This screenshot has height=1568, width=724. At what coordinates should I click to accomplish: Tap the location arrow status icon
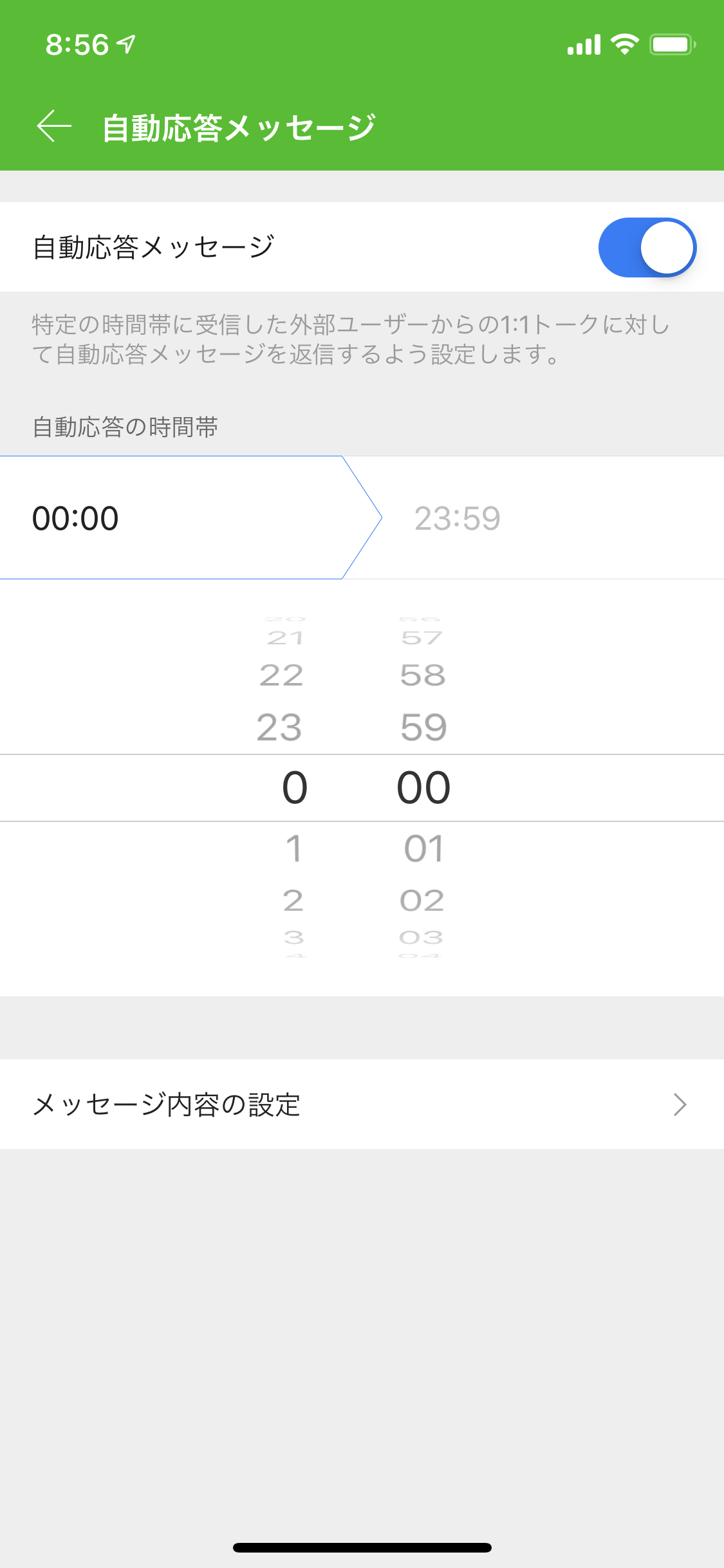tap(127, 44)
